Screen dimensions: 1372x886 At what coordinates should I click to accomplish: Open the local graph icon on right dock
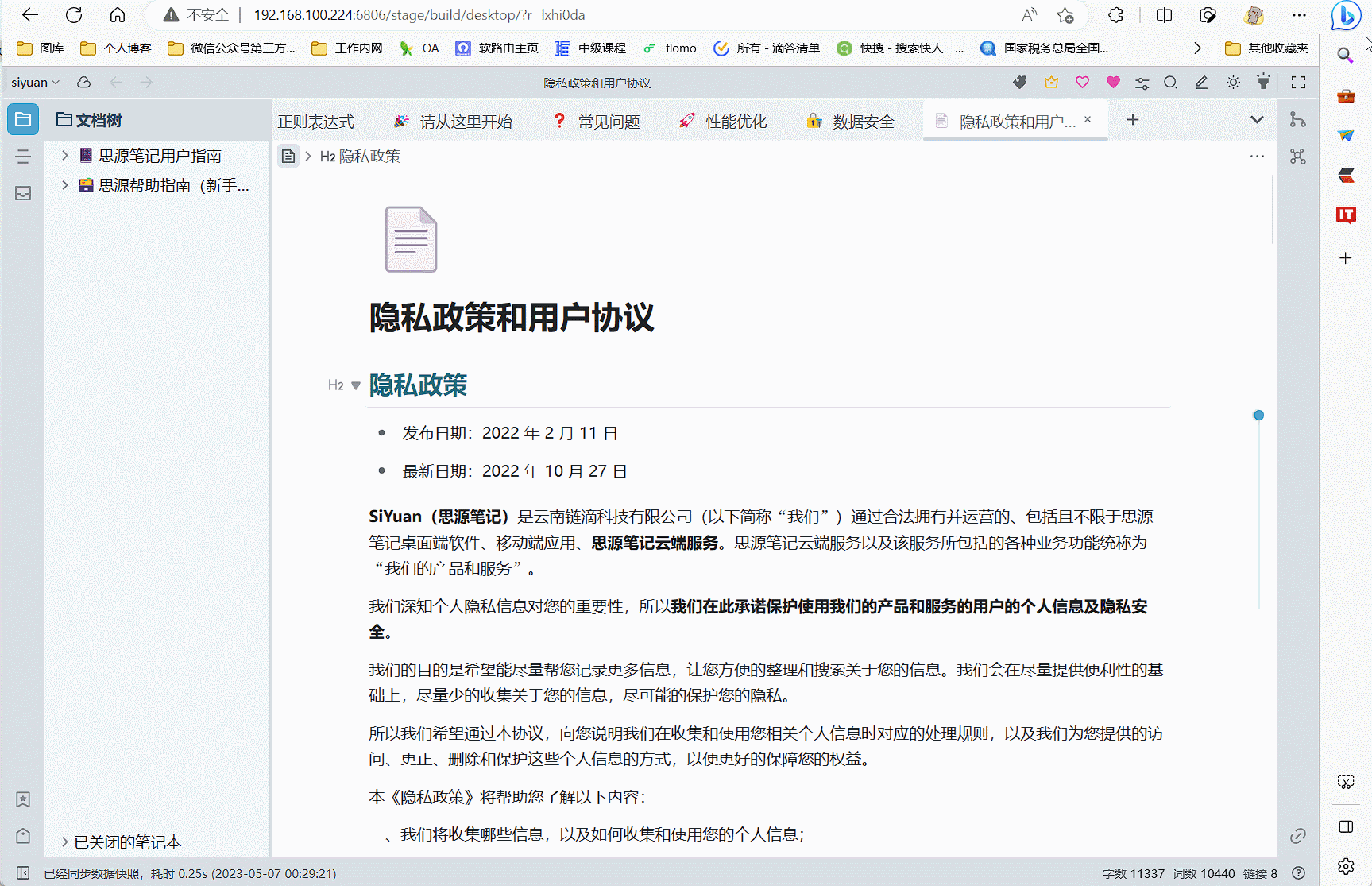[1298, 119]
